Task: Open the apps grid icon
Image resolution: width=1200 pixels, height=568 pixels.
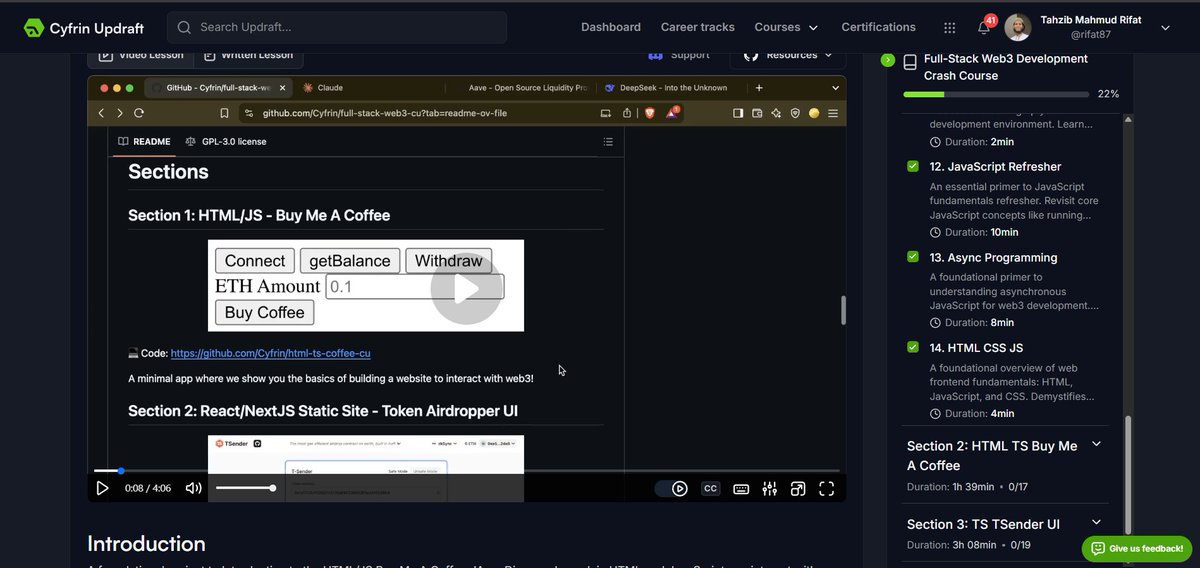Action: pyautogui.click(x=949, y=27)
